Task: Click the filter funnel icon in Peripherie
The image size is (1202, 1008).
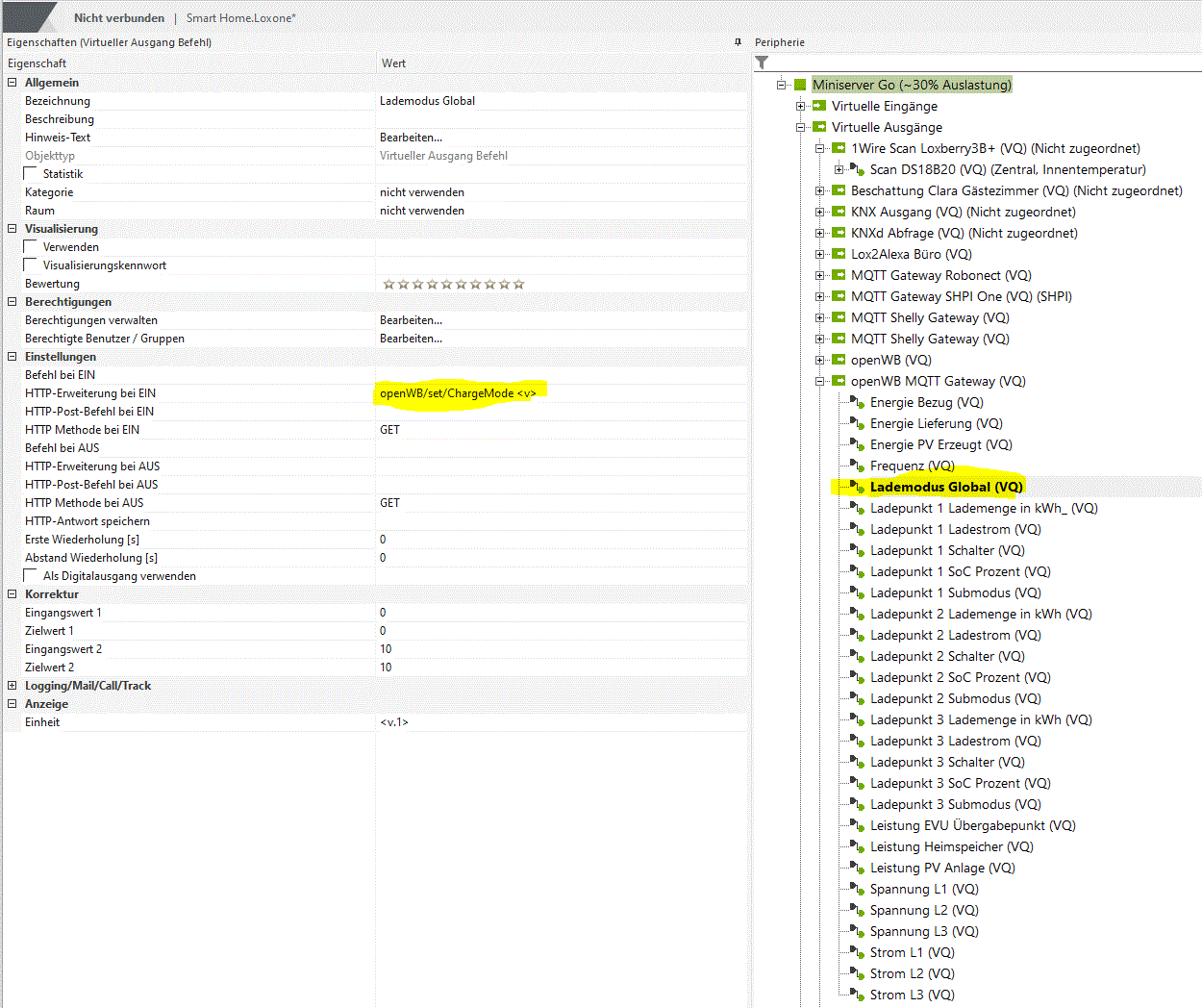Action: 762,63
